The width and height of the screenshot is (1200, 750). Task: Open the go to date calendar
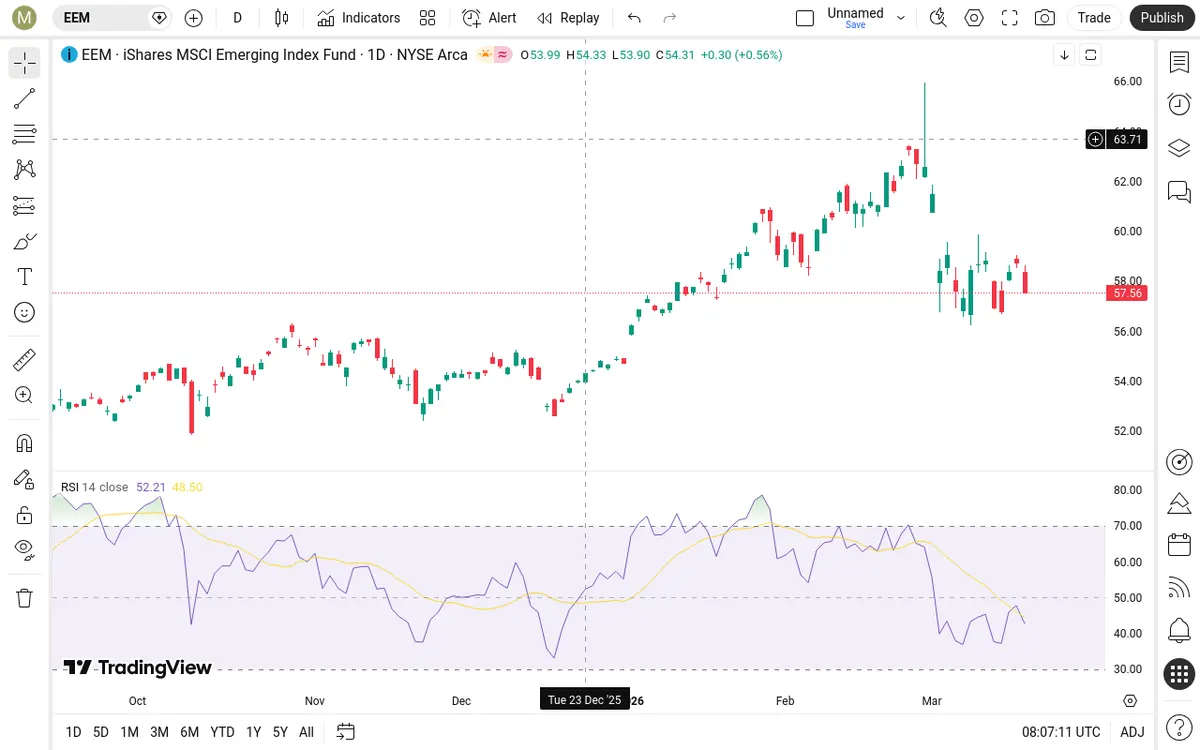pyautogui.click(x=345, y=732)
